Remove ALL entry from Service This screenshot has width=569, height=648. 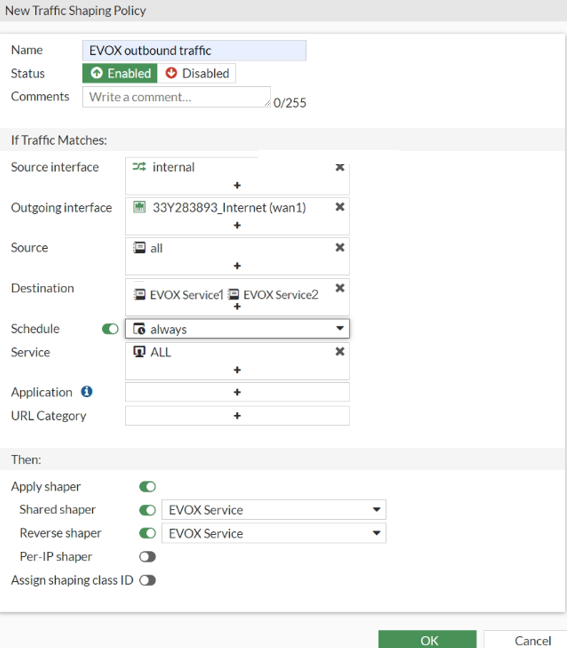(340, 352)
